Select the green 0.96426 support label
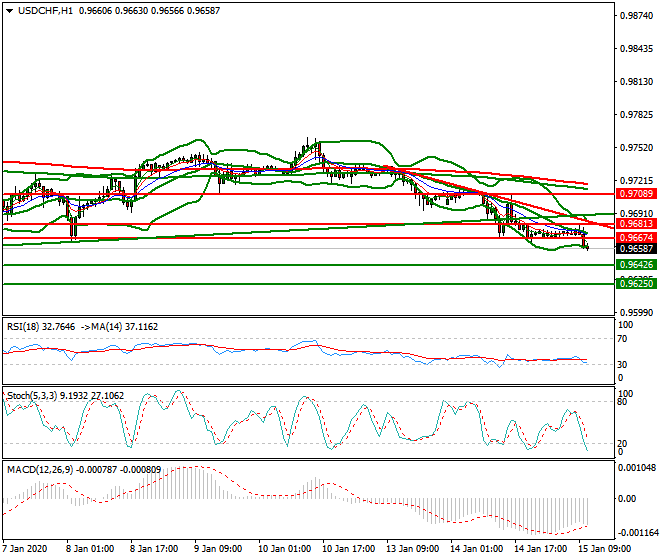The height and width of the screenshot is (560, 660). pyautogui.click(x=635, y=265)
